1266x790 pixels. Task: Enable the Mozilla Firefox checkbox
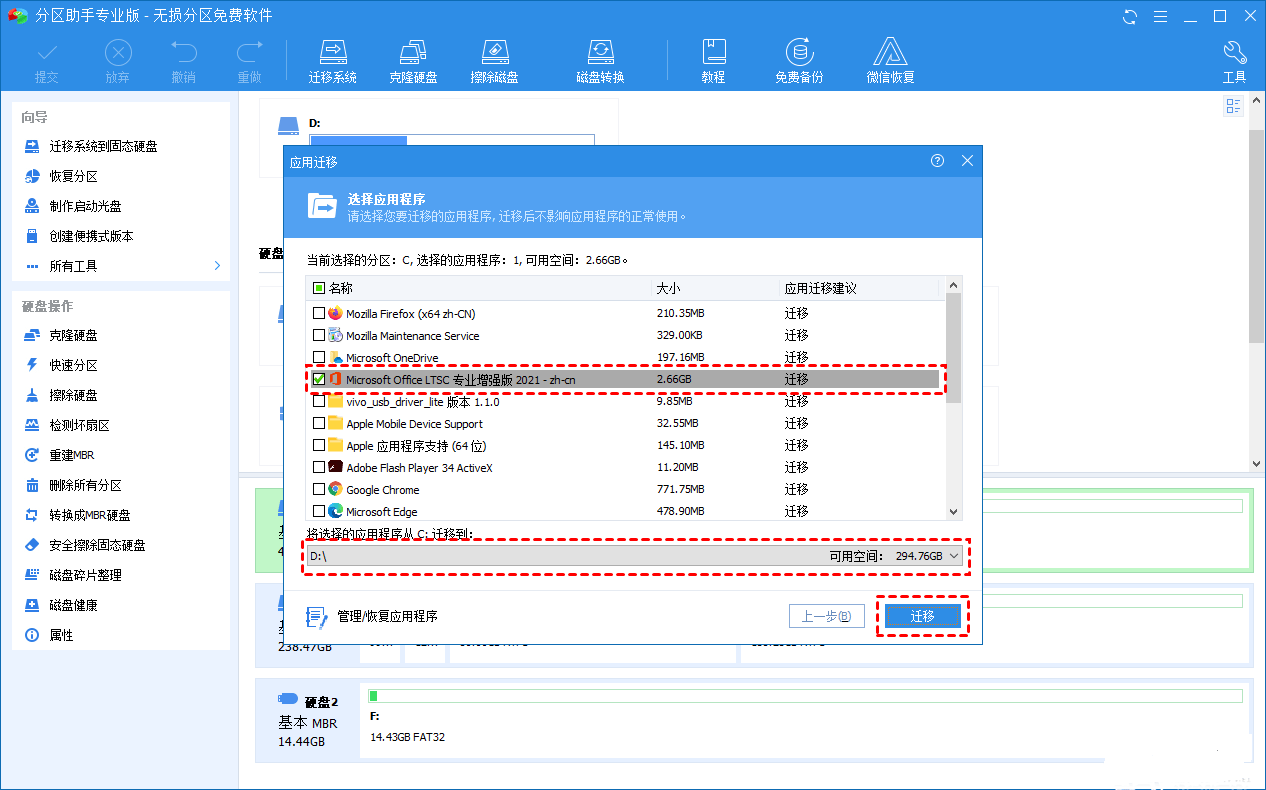(x=319, y=313)
